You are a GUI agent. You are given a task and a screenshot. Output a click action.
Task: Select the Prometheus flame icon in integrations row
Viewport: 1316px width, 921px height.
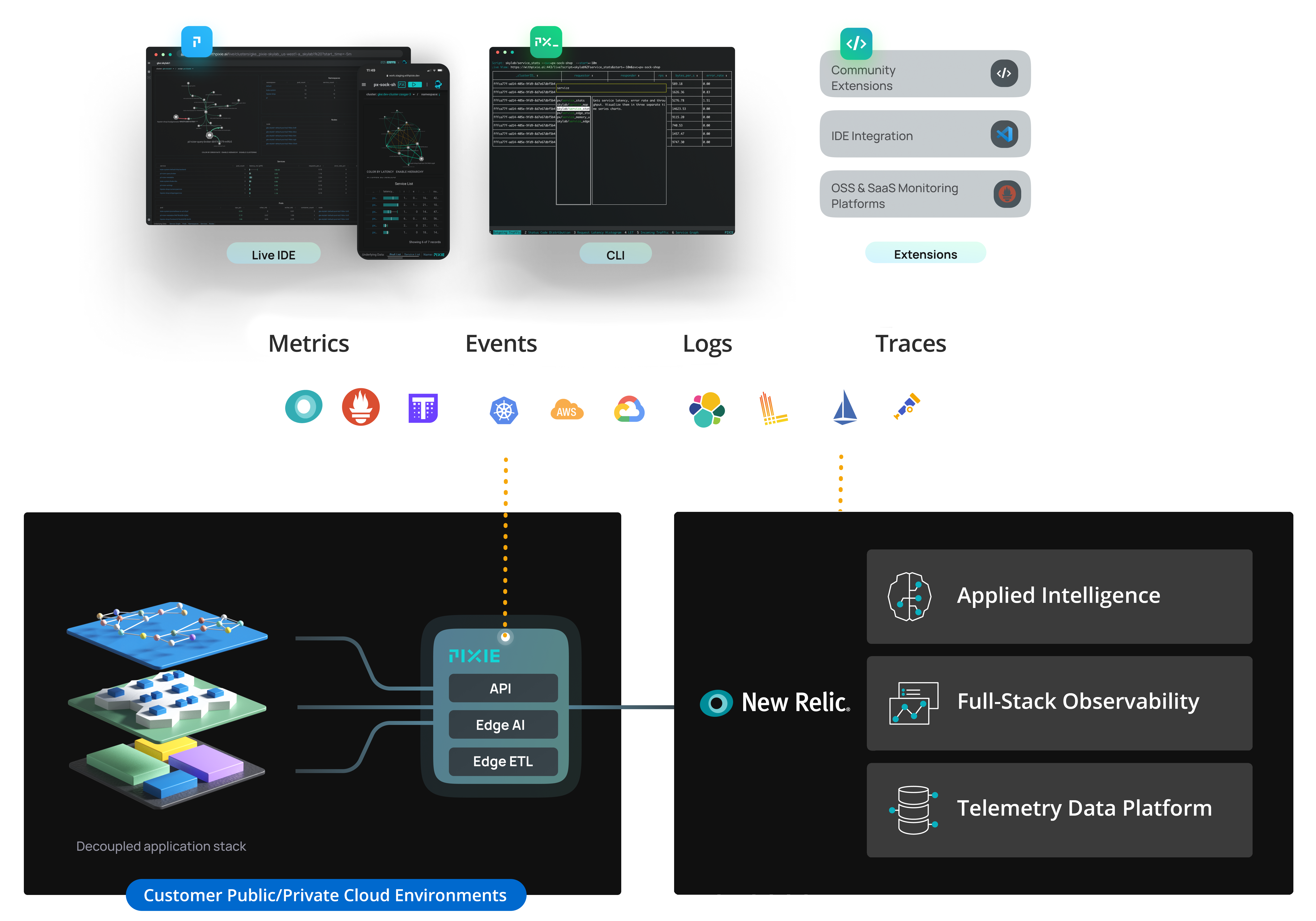click(360, 407)
